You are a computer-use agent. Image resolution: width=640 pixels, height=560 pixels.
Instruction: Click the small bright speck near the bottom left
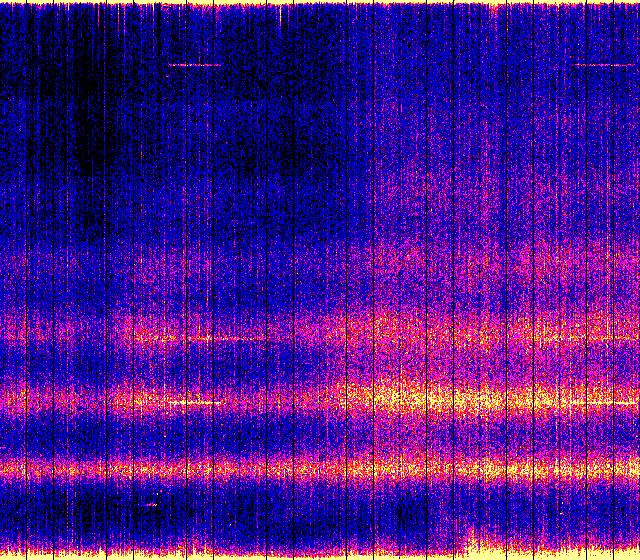tap(151, 505)
